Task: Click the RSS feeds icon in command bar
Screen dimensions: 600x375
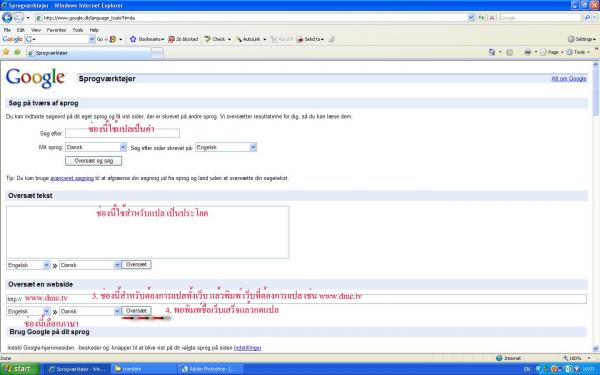Action: pyautogui.click(x=509, y=52)
